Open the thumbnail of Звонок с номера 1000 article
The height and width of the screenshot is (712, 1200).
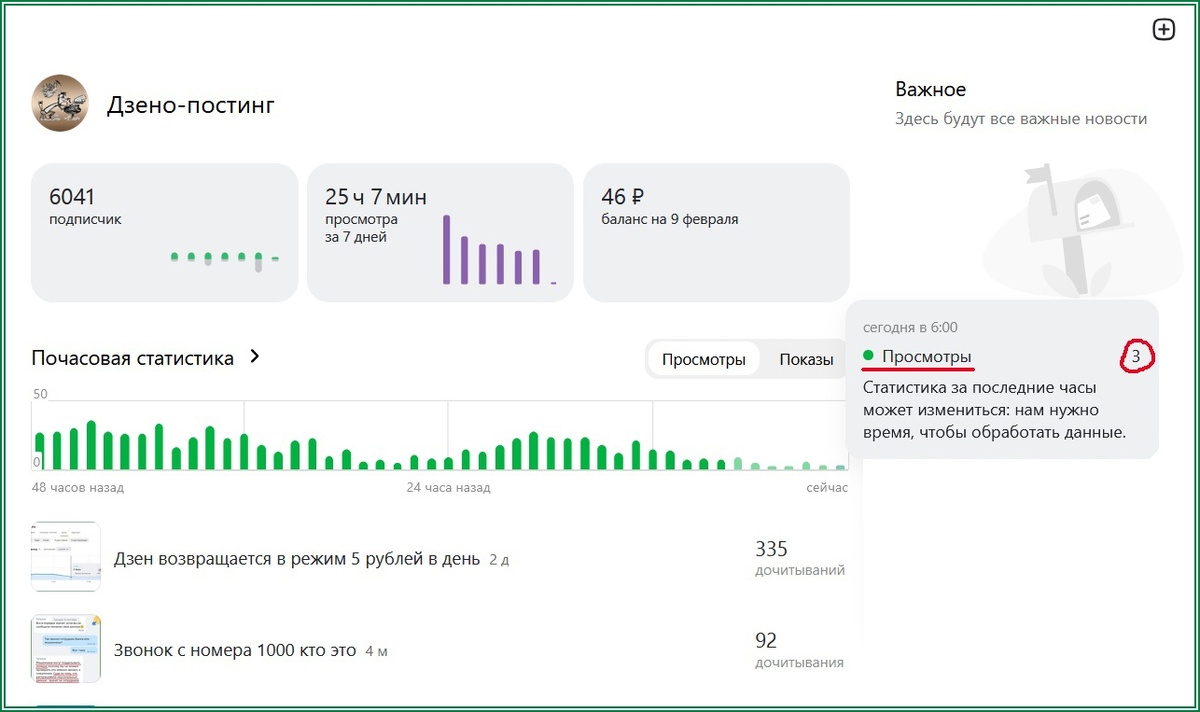(66, 650)
